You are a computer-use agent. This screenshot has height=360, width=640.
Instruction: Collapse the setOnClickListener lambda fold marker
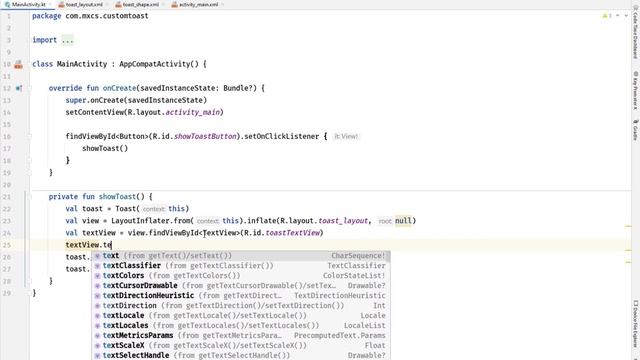29,136
